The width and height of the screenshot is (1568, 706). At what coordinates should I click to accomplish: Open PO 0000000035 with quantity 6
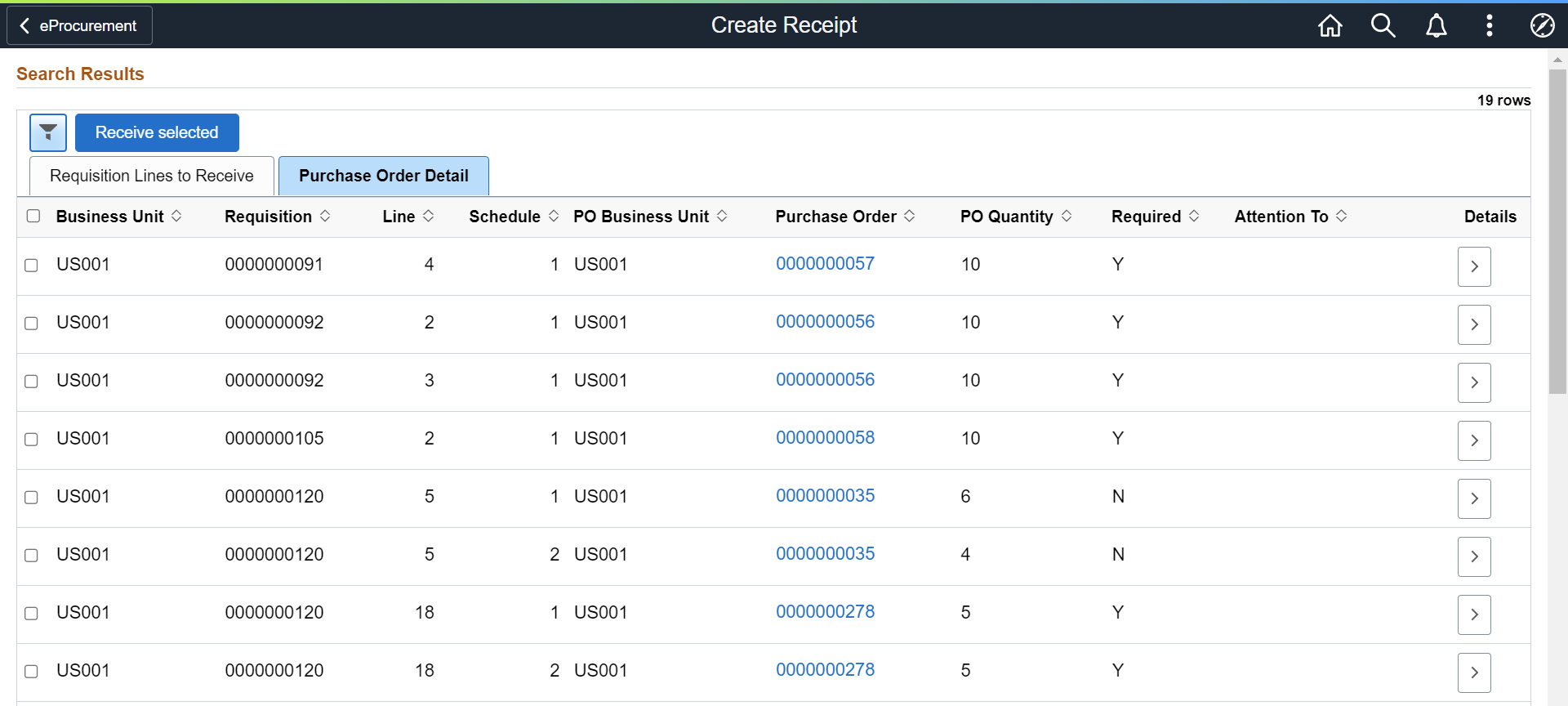click(825, 496)
